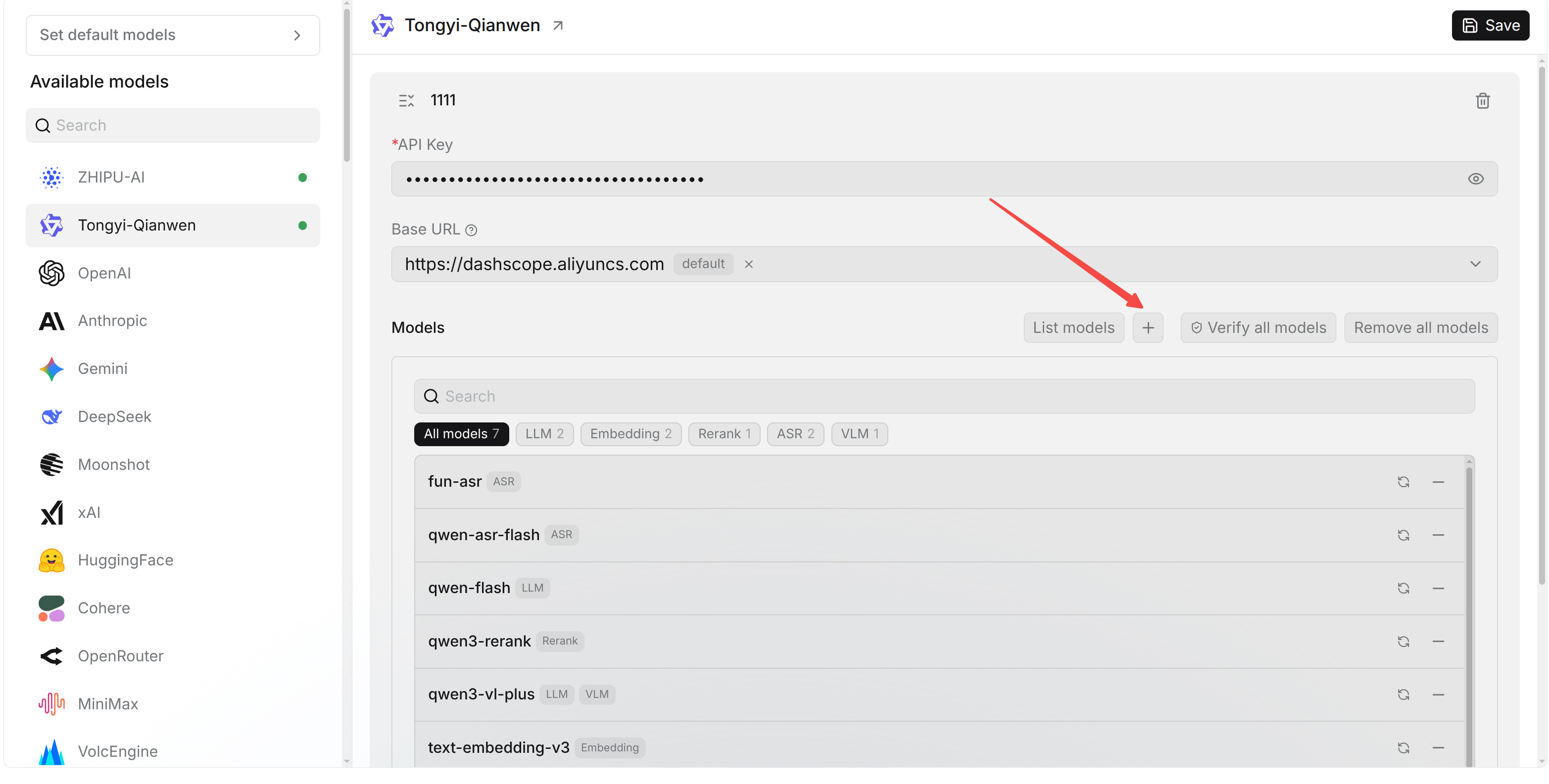Refresh the qwen-asr-flash model
Screen dimensions: 1549x784
[x=1403, y=535]
